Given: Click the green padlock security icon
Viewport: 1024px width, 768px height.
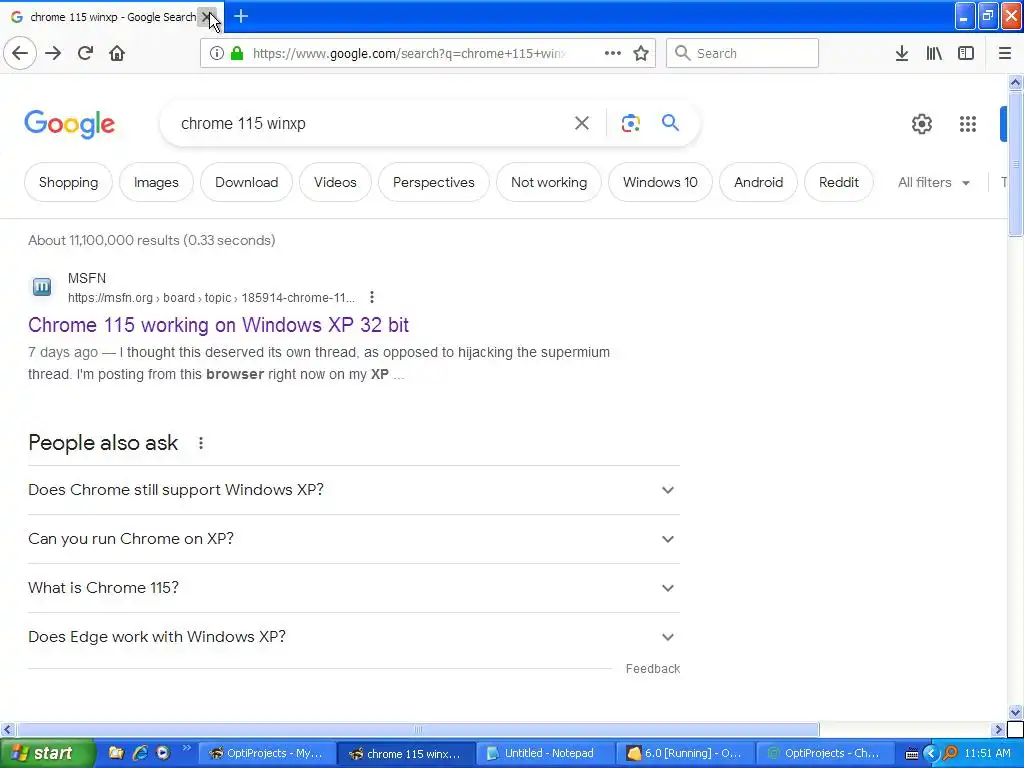Looking at the screenshot, I should [x=237, y=53].
